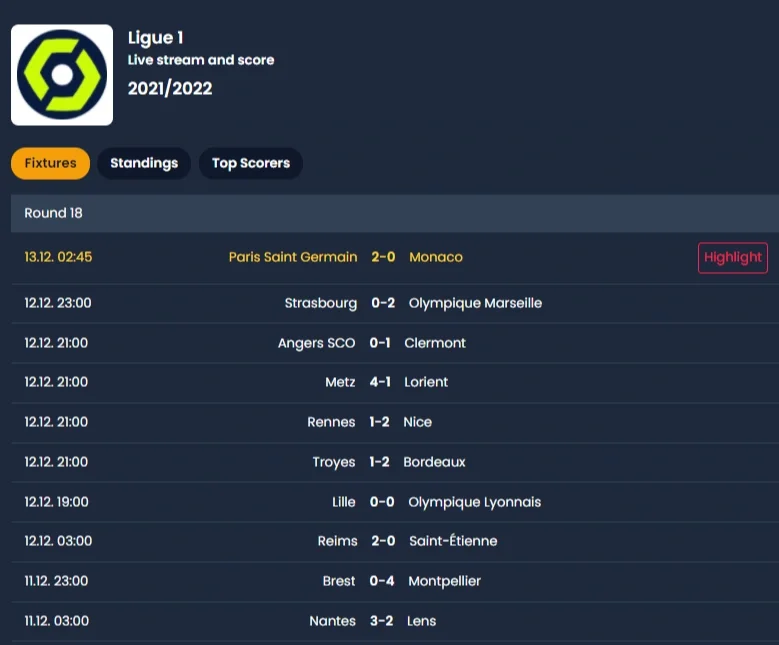Open the Monaco team link

tap(436, 257)
